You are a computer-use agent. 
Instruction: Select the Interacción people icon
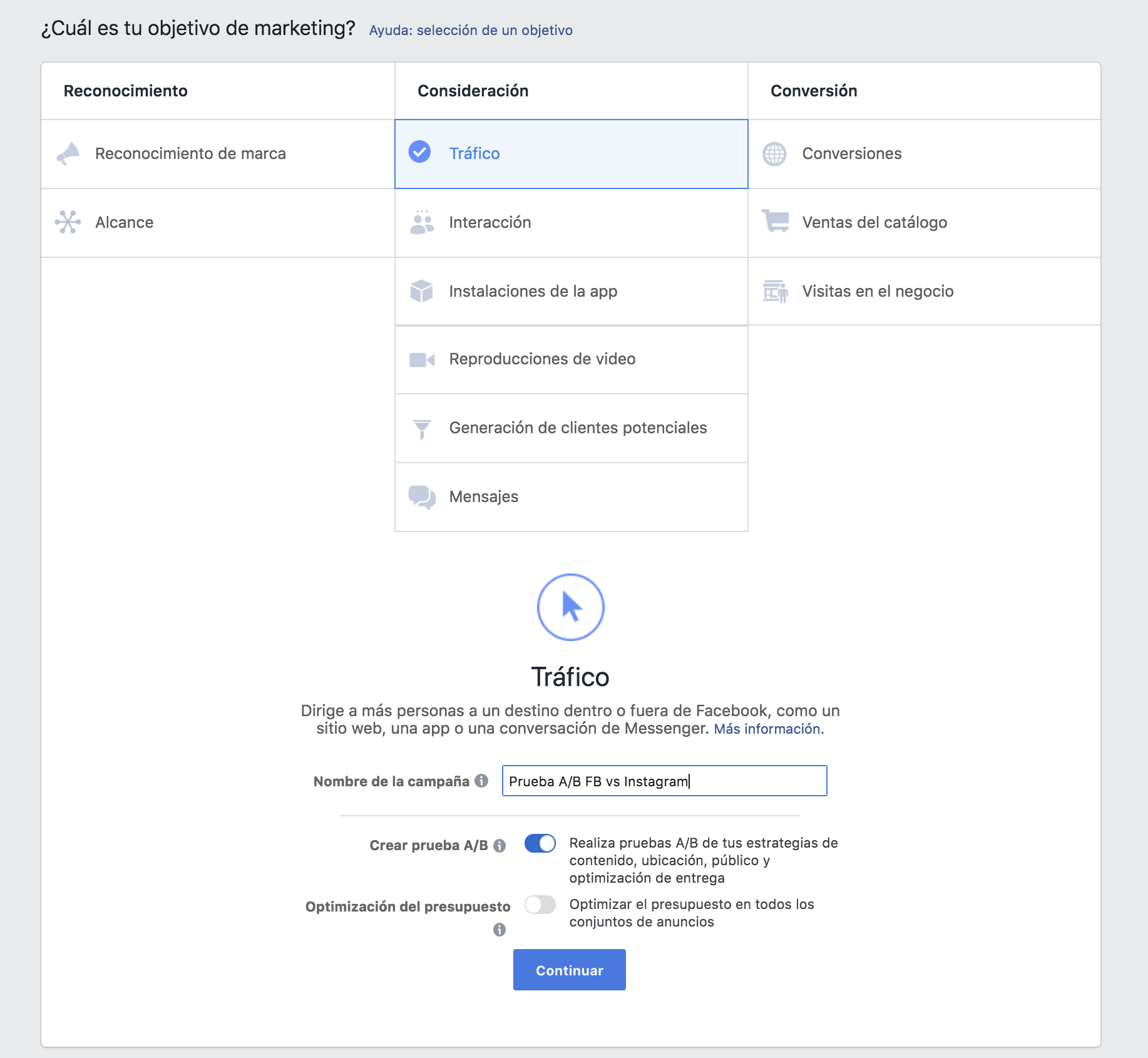click(x=422, y=222)
